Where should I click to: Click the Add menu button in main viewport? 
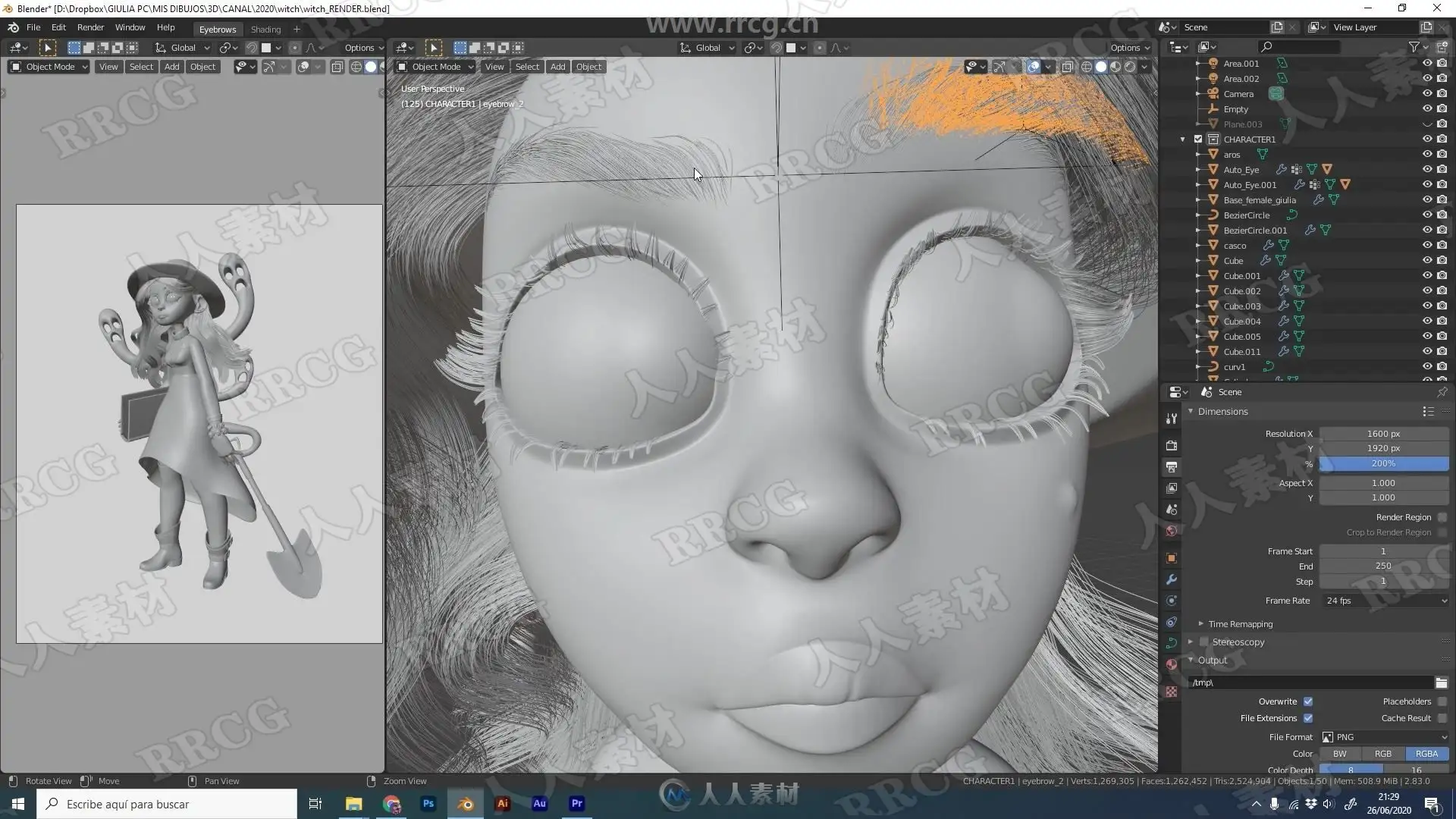coord(557,67)
